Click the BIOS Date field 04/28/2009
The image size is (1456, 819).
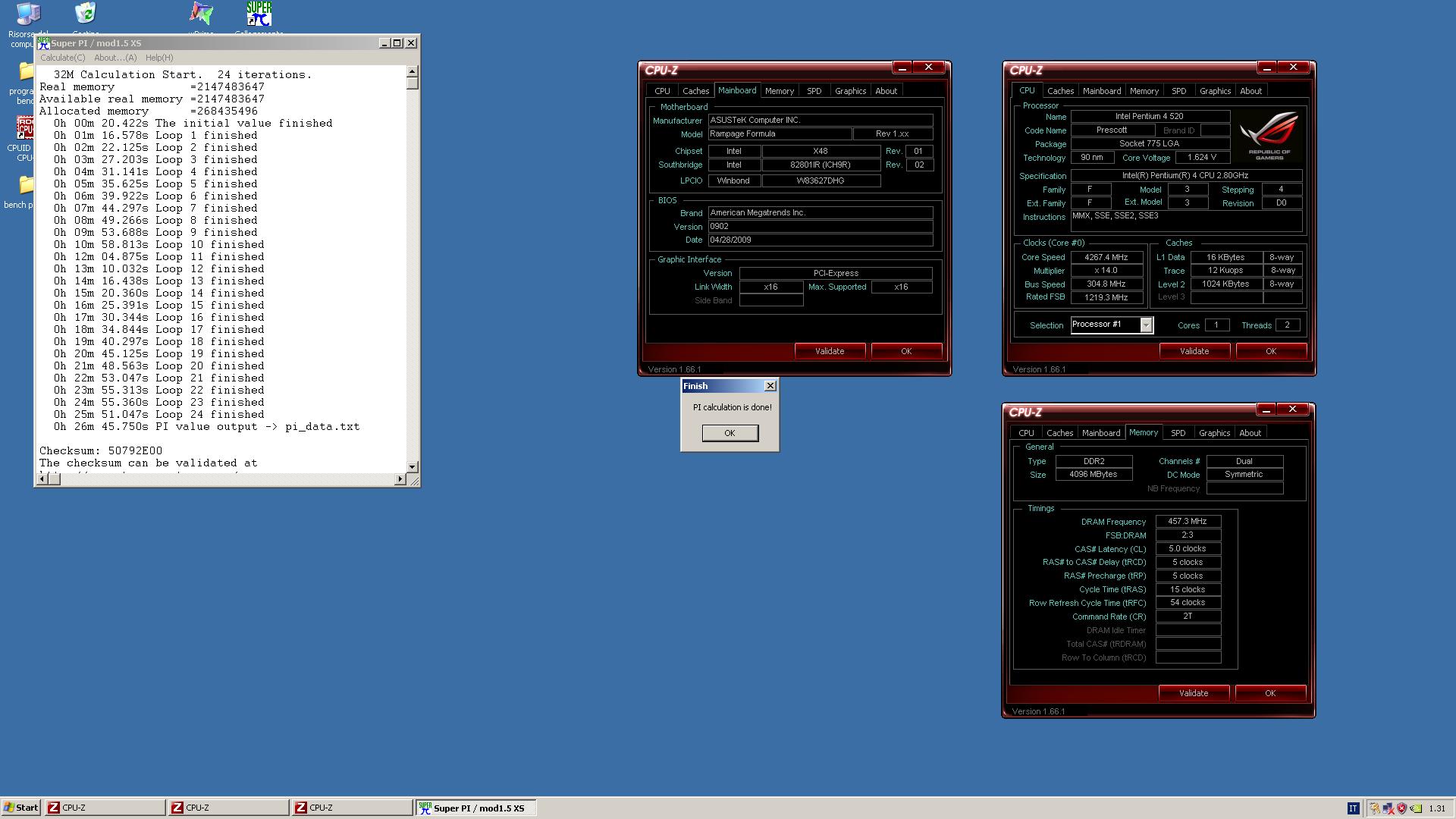click(821, 240)
